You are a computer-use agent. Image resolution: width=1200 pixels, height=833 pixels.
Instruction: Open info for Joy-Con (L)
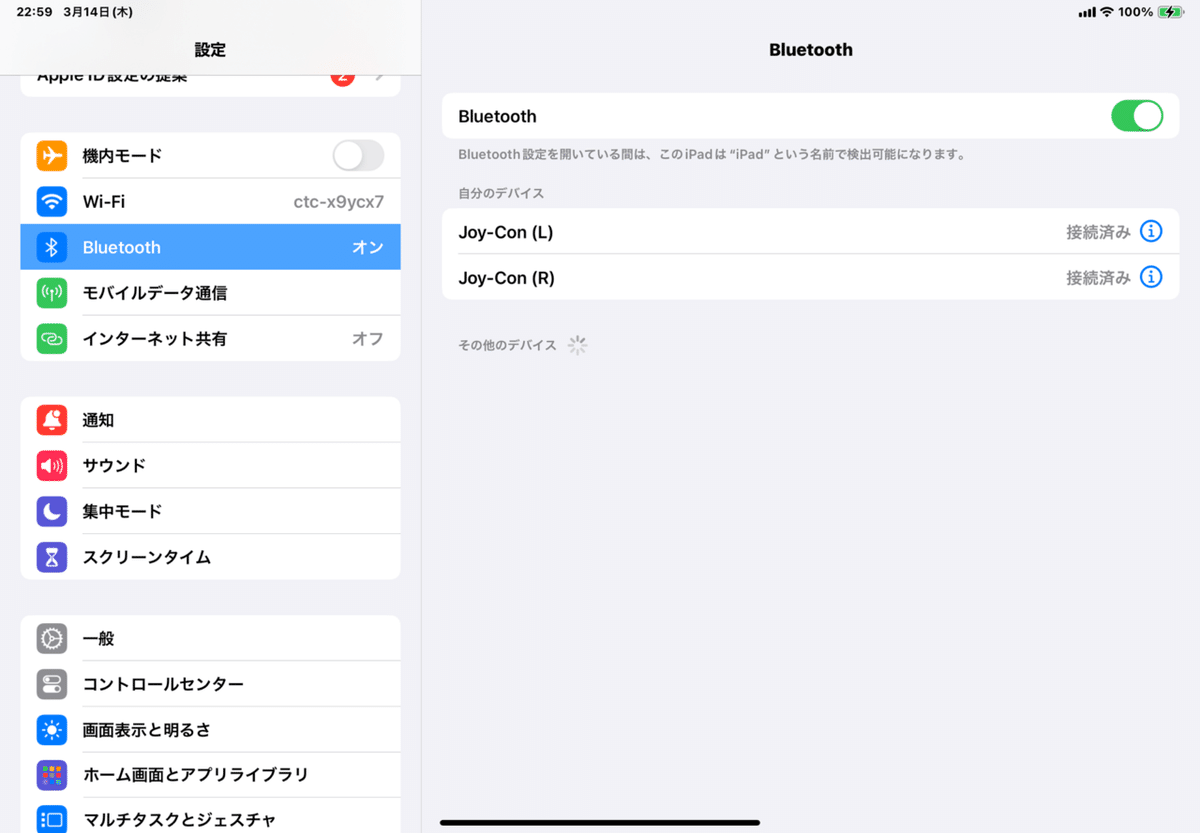(x=1151, y=232)
